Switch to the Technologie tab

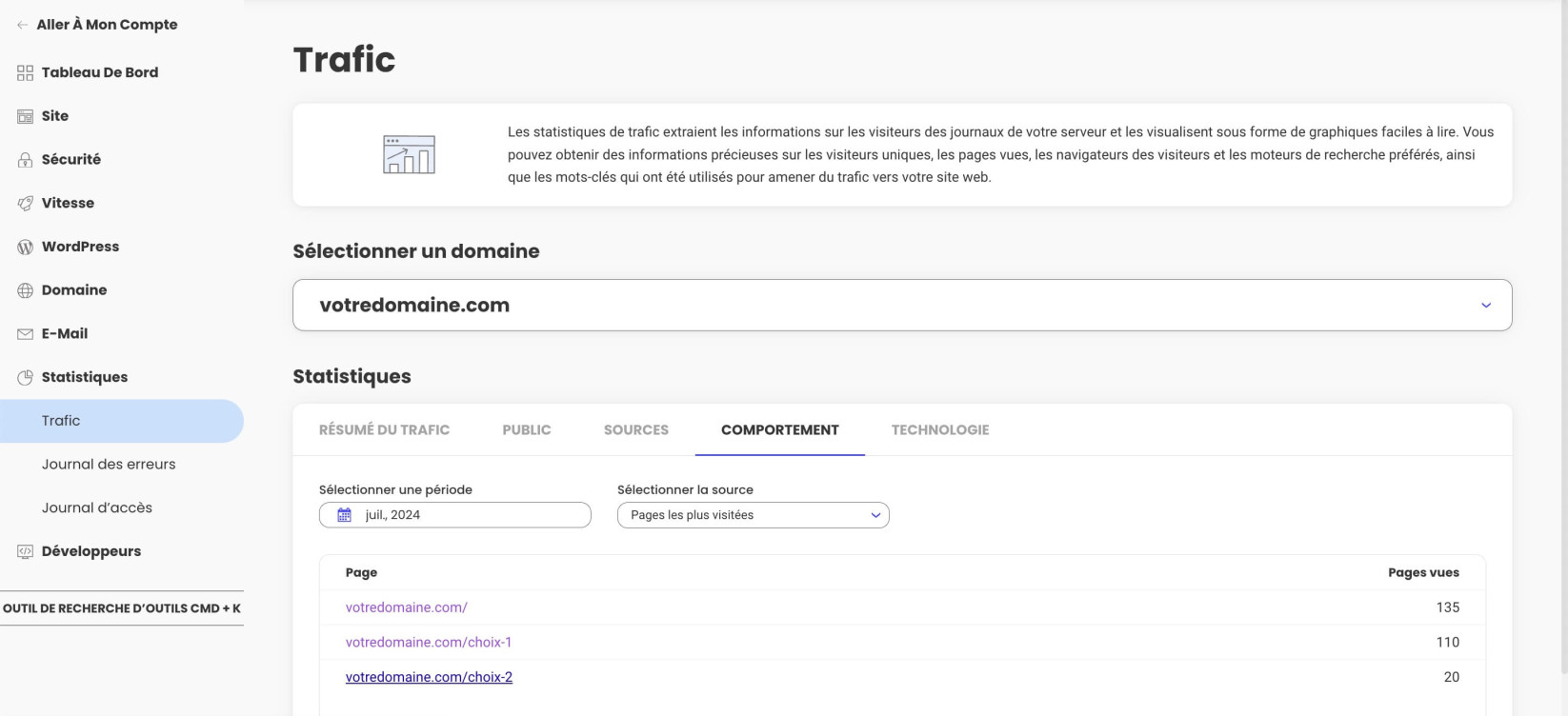(940, 430)
